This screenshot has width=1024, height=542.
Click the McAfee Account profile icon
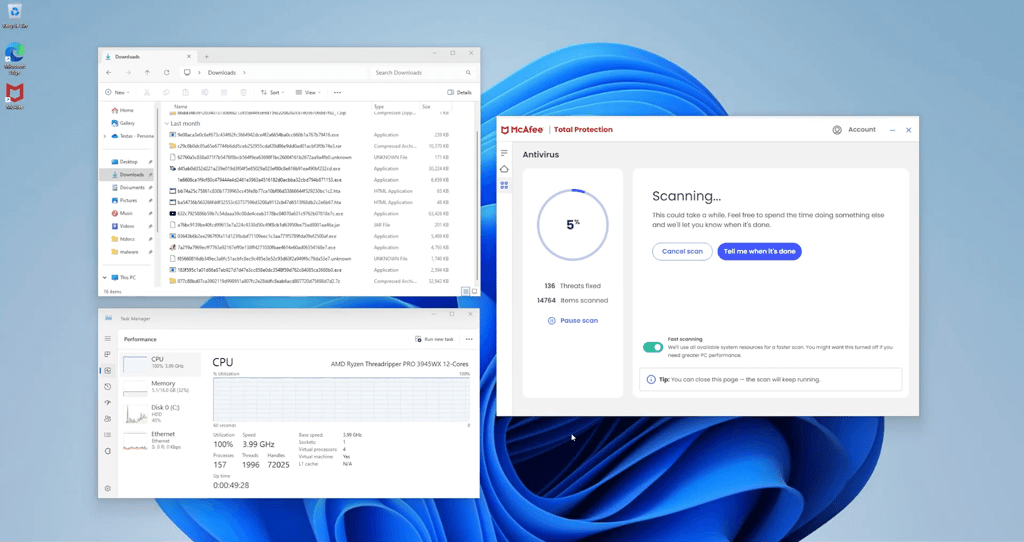point(837,130)
